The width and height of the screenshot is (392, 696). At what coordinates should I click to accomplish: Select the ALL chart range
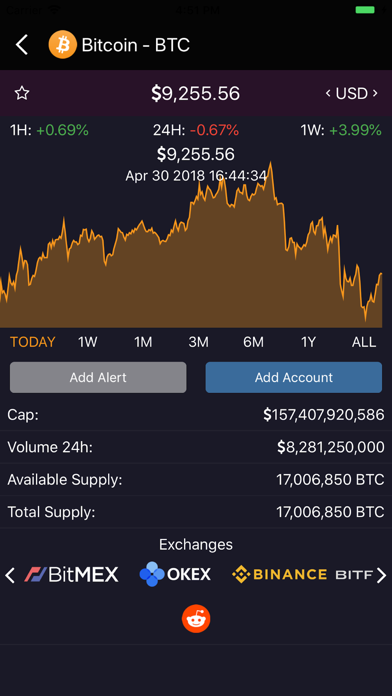(364, 342)
